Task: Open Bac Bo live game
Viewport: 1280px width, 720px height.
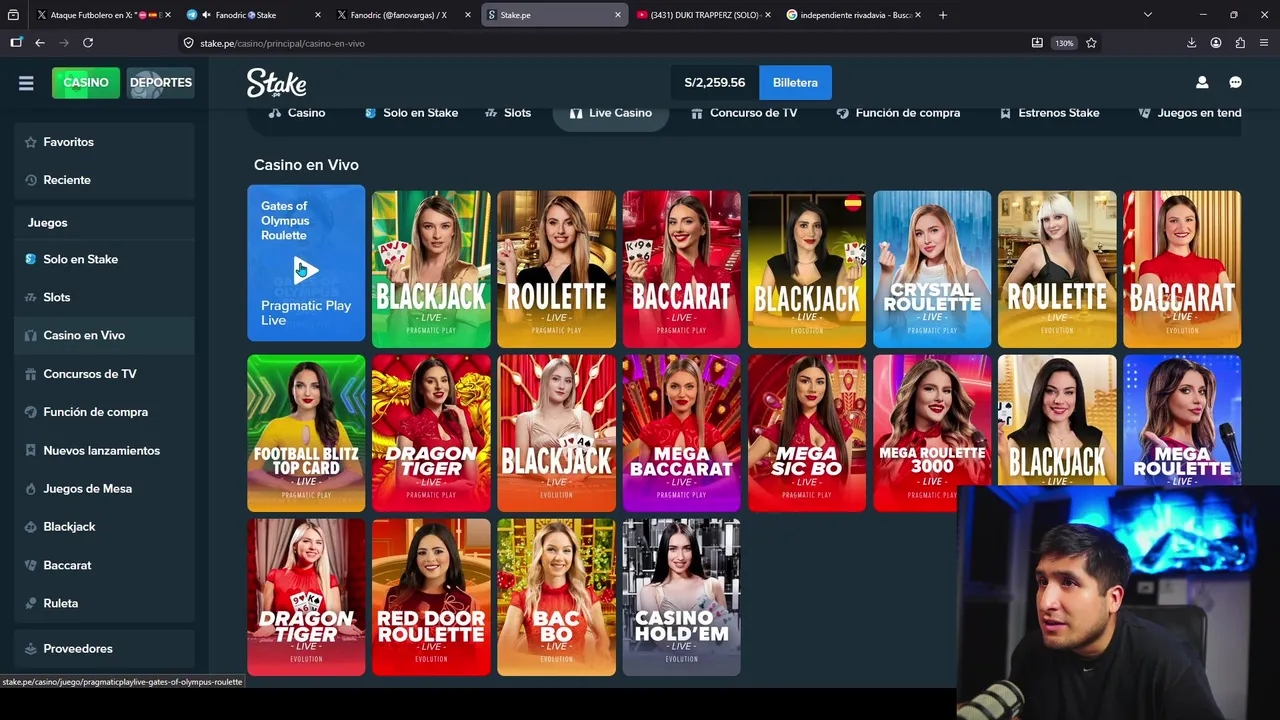Action: pyautogui.click(x=556, y=597)
